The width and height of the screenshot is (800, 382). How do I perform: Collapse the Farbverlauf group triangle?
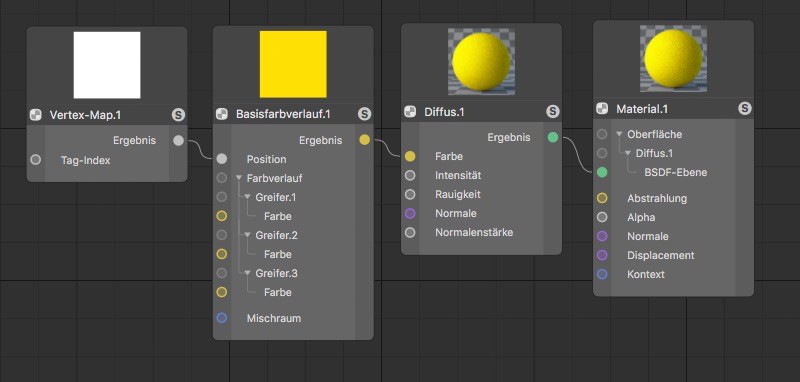click(x=239, y=179)
